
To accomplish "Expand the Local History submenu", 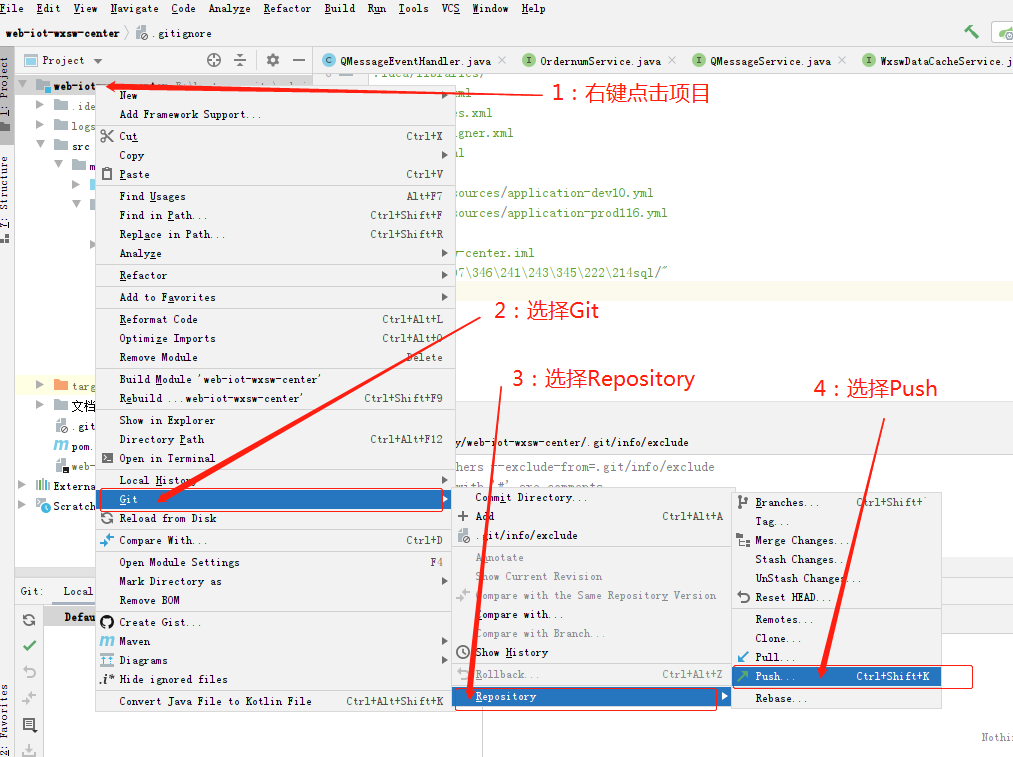I will pos(155,480).
